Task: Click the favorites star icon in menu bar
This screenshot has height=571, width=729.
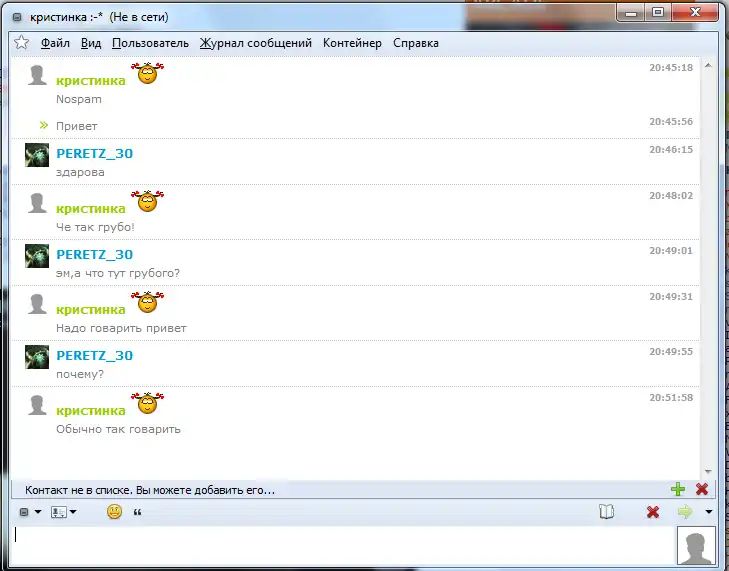Action: (21, 43)
